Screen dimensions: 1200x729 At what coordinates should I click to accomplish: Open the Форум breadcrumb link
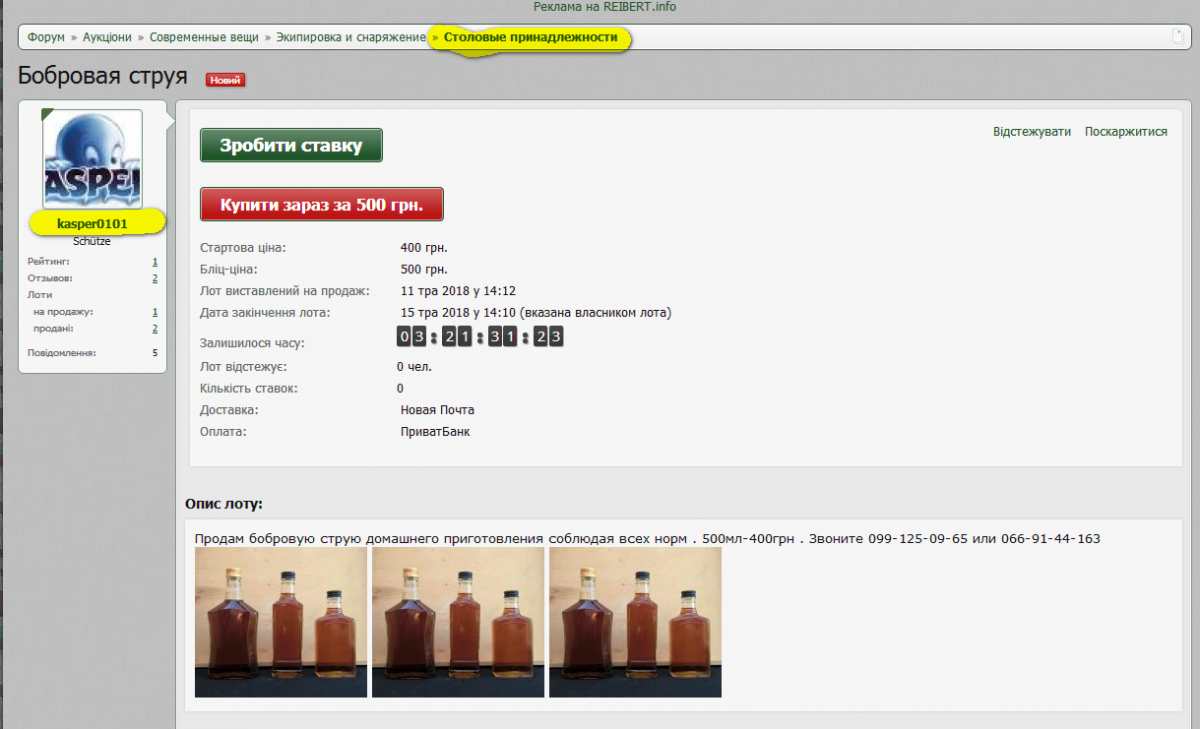(46, 37)
